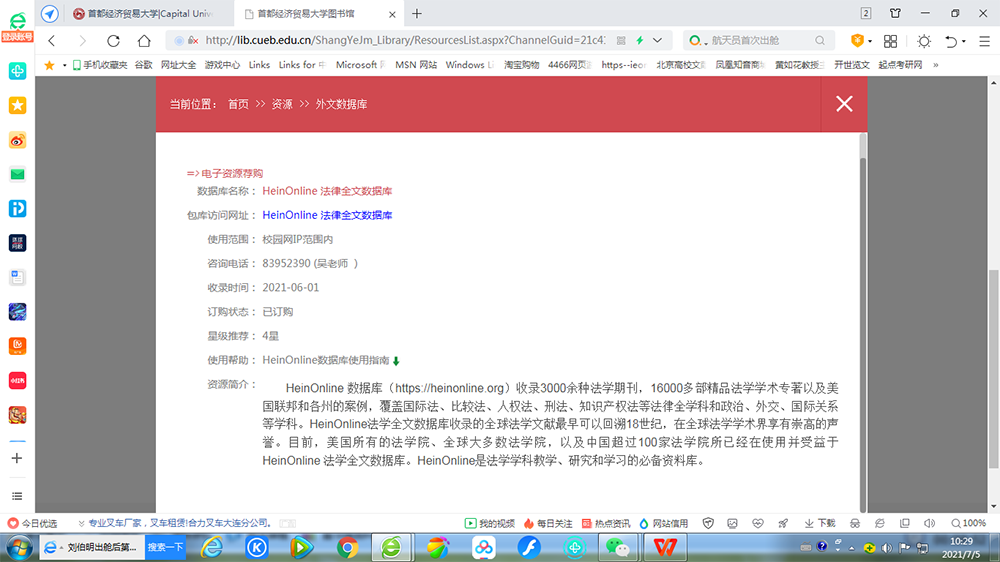Viewport: 1000px width, 562px height.
Task: Open 每日关注 in the status bar
Action: click(x=548, y=523)
